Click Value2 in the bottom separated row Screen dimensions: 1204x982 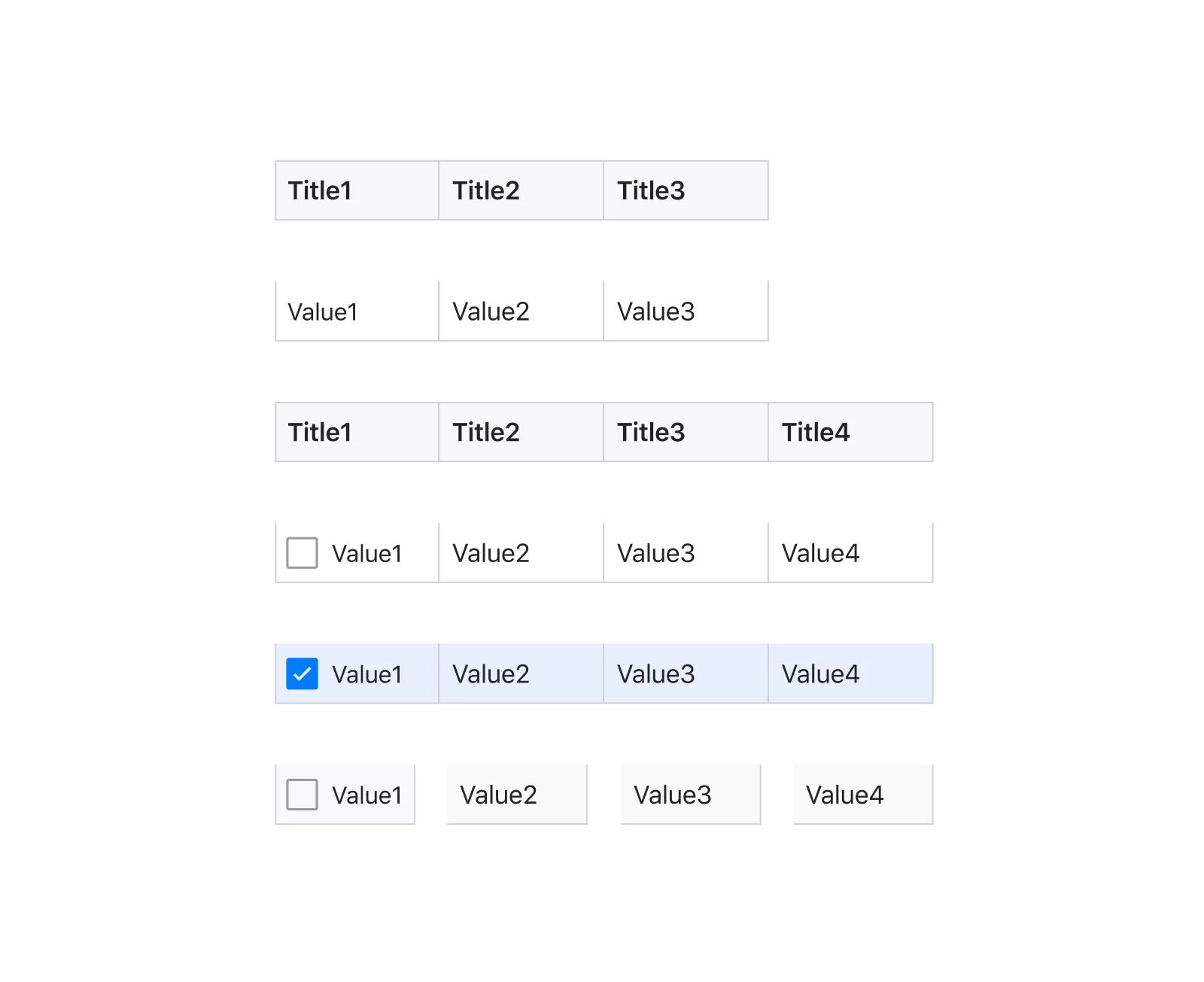(x=517, y=795)
